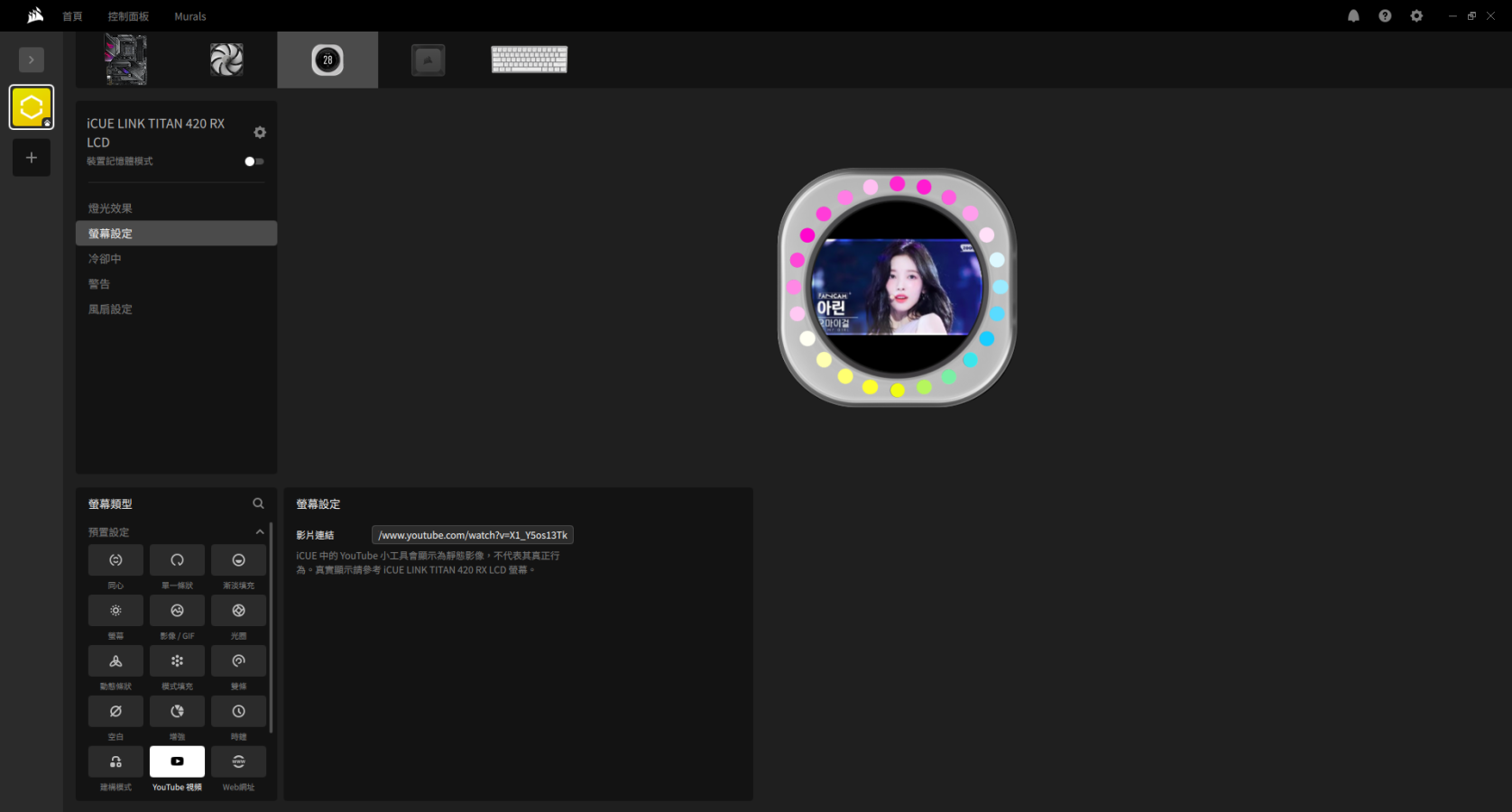Select the Web網址 screen type
The height and width of the screenshot is (812, 1512).
pyautogui.click(x=238, y=762)
